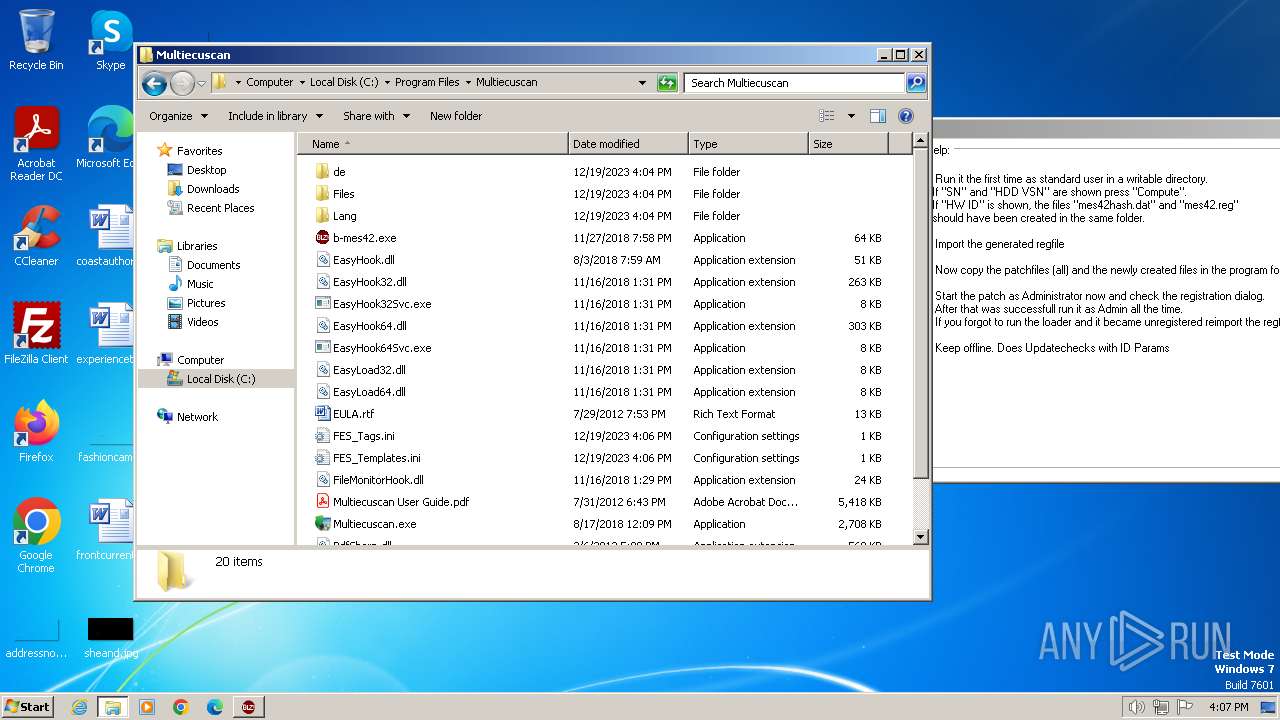Click the green Refresh button beside address bar
The width and height of the screenshot is (1280, 720).
667,83
